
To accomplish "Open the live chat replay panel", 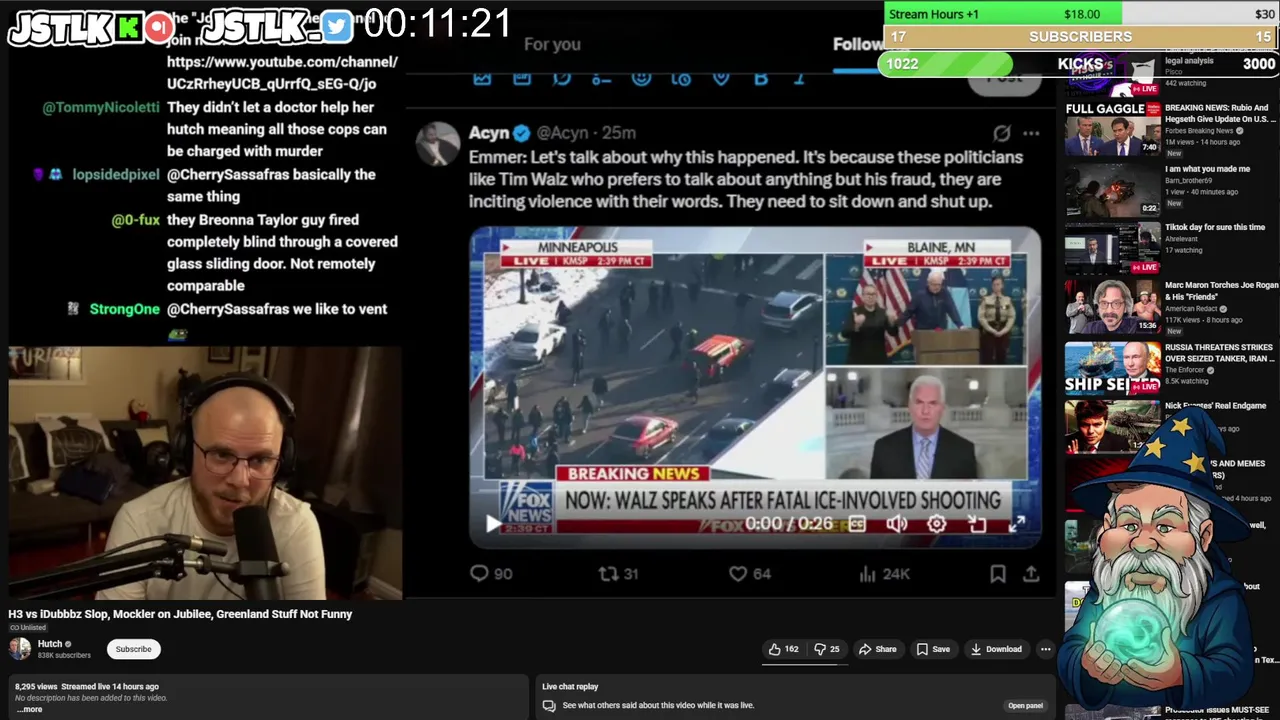I will pyautogui.click(x=1025, y=705).
